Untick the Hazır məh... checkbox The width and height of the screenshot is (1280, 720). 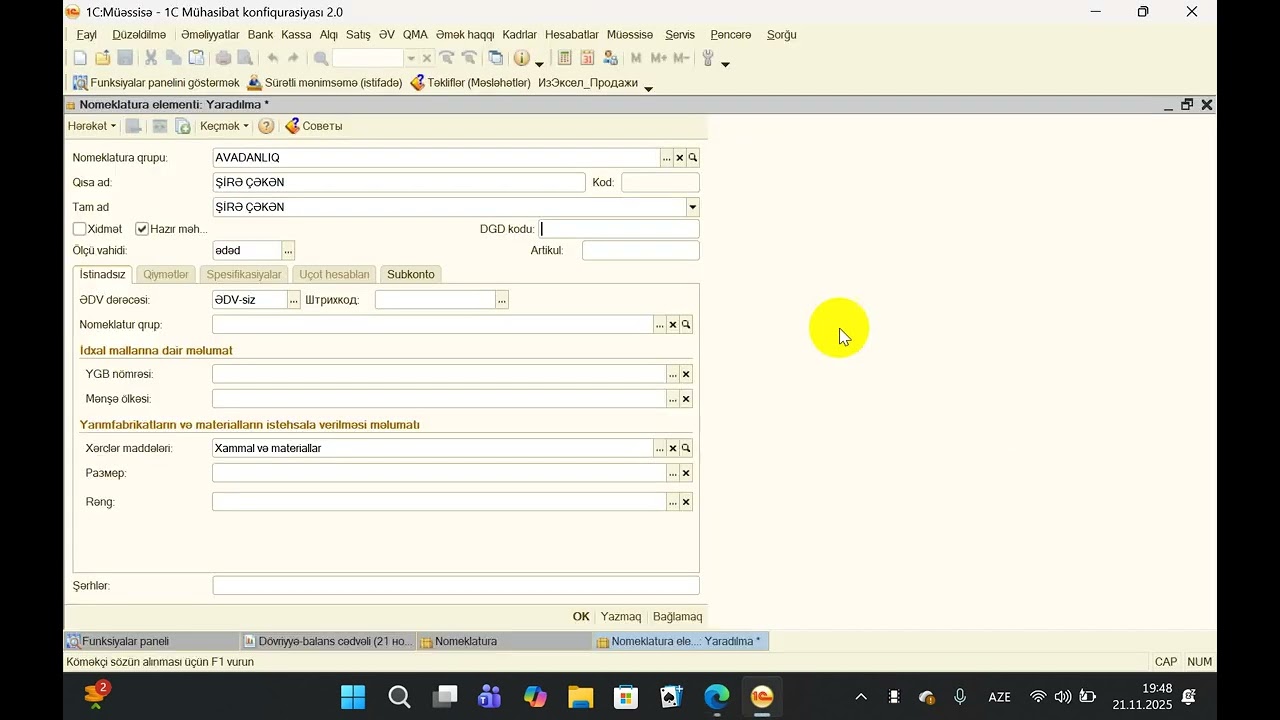point(142,229)
